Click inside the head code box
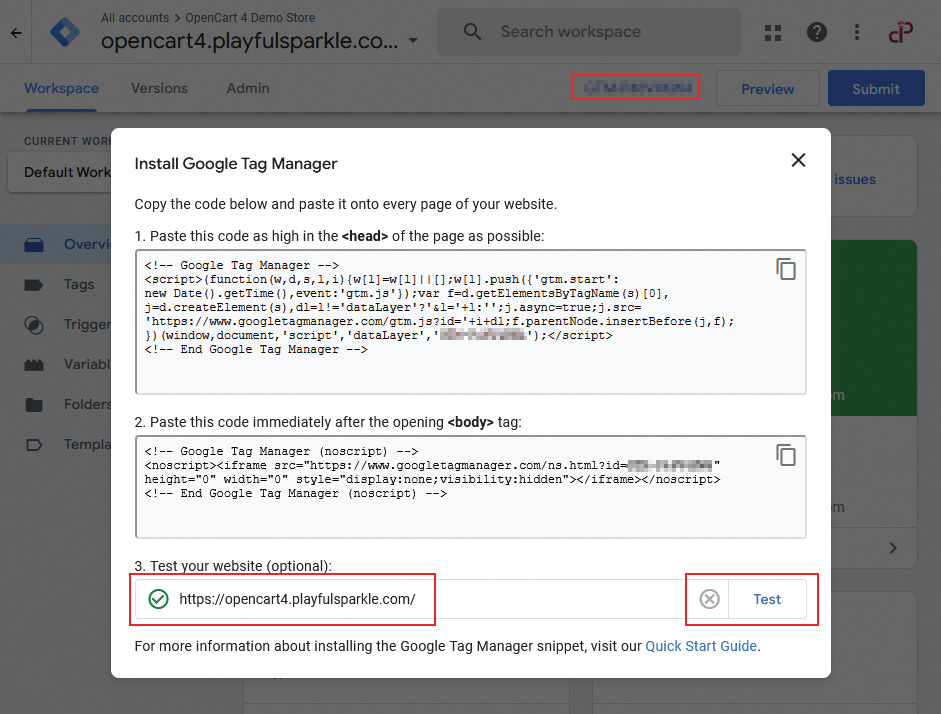941x714 pixels. pyautogui.click(x=470, y=322)
